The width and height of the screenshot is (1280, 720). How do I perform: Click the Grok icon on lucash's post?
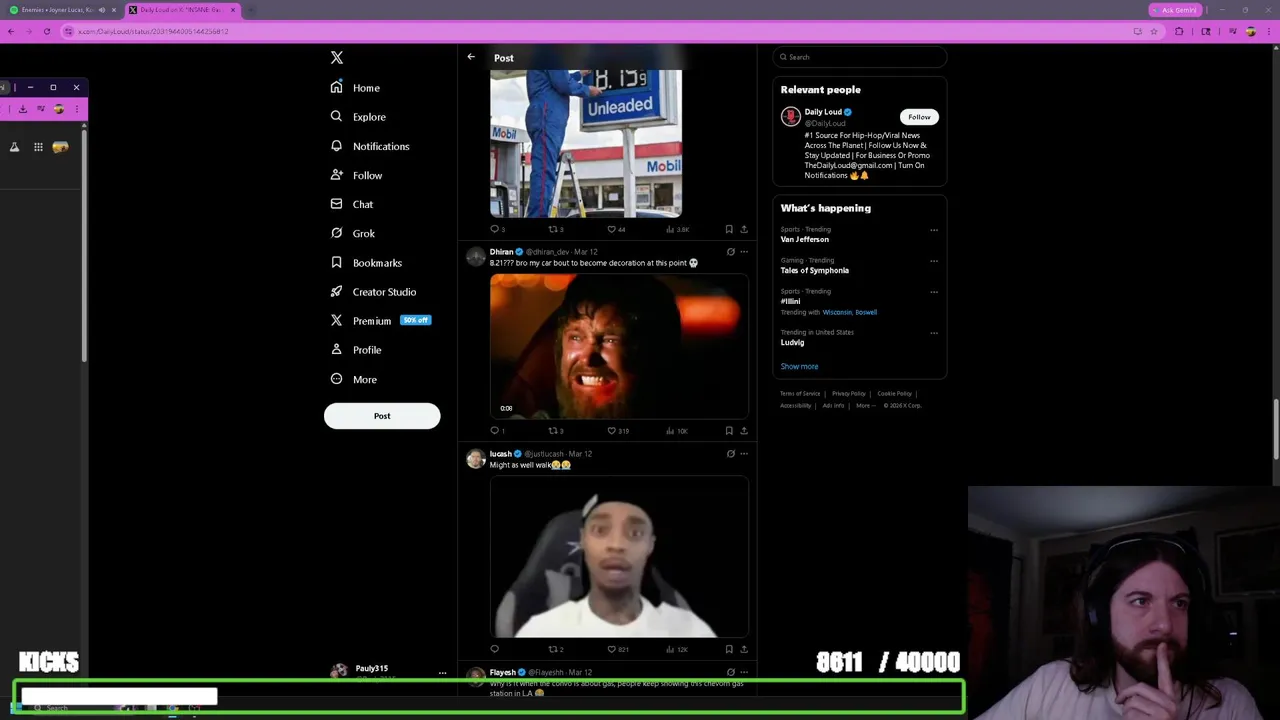pyautogui.click(x=730, y=454)
